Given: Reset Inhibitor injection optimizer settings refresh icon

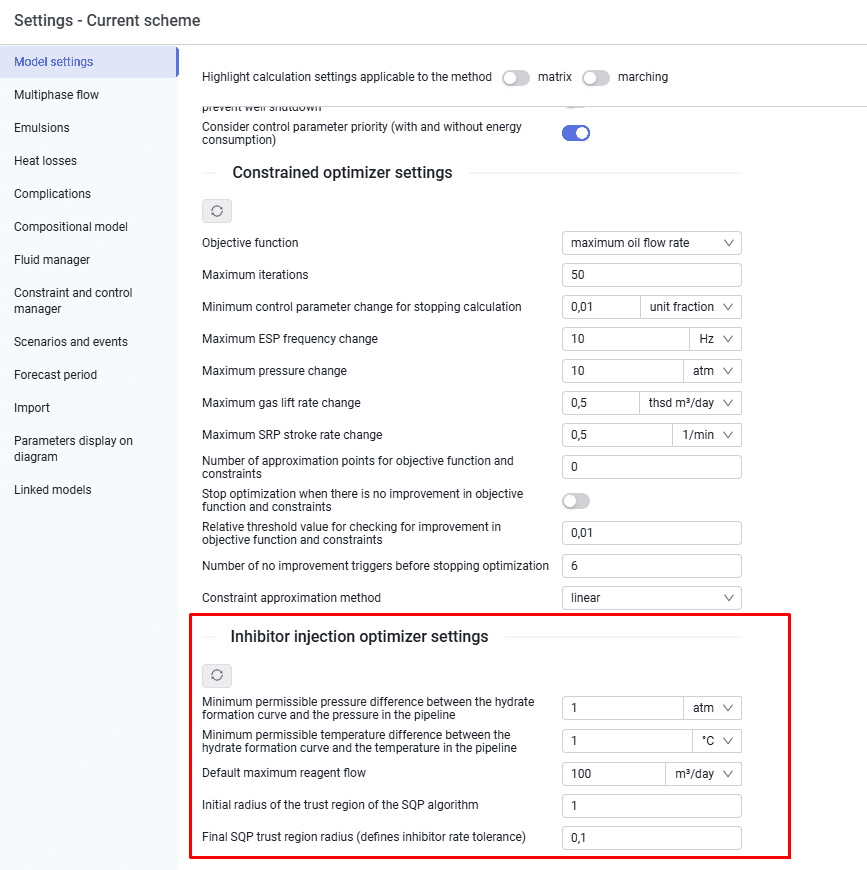Looking at the screenshot, I should click(x=217, y=675).
